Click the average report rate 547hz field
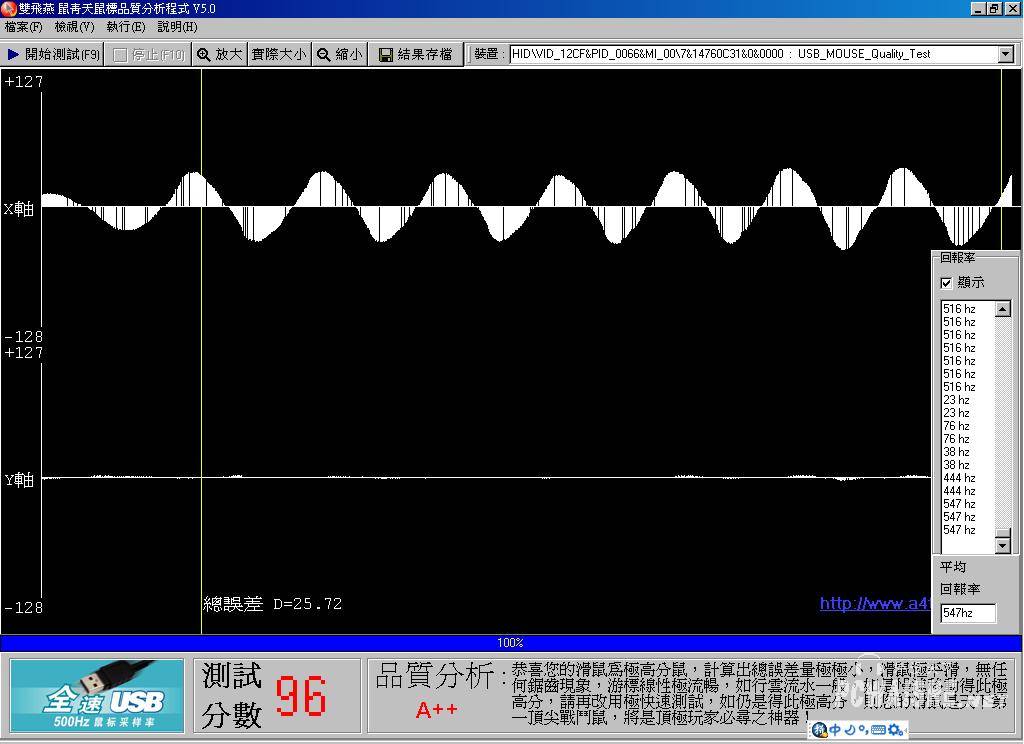The height and width of the screenshot is (744, 1024). [968, 613]
